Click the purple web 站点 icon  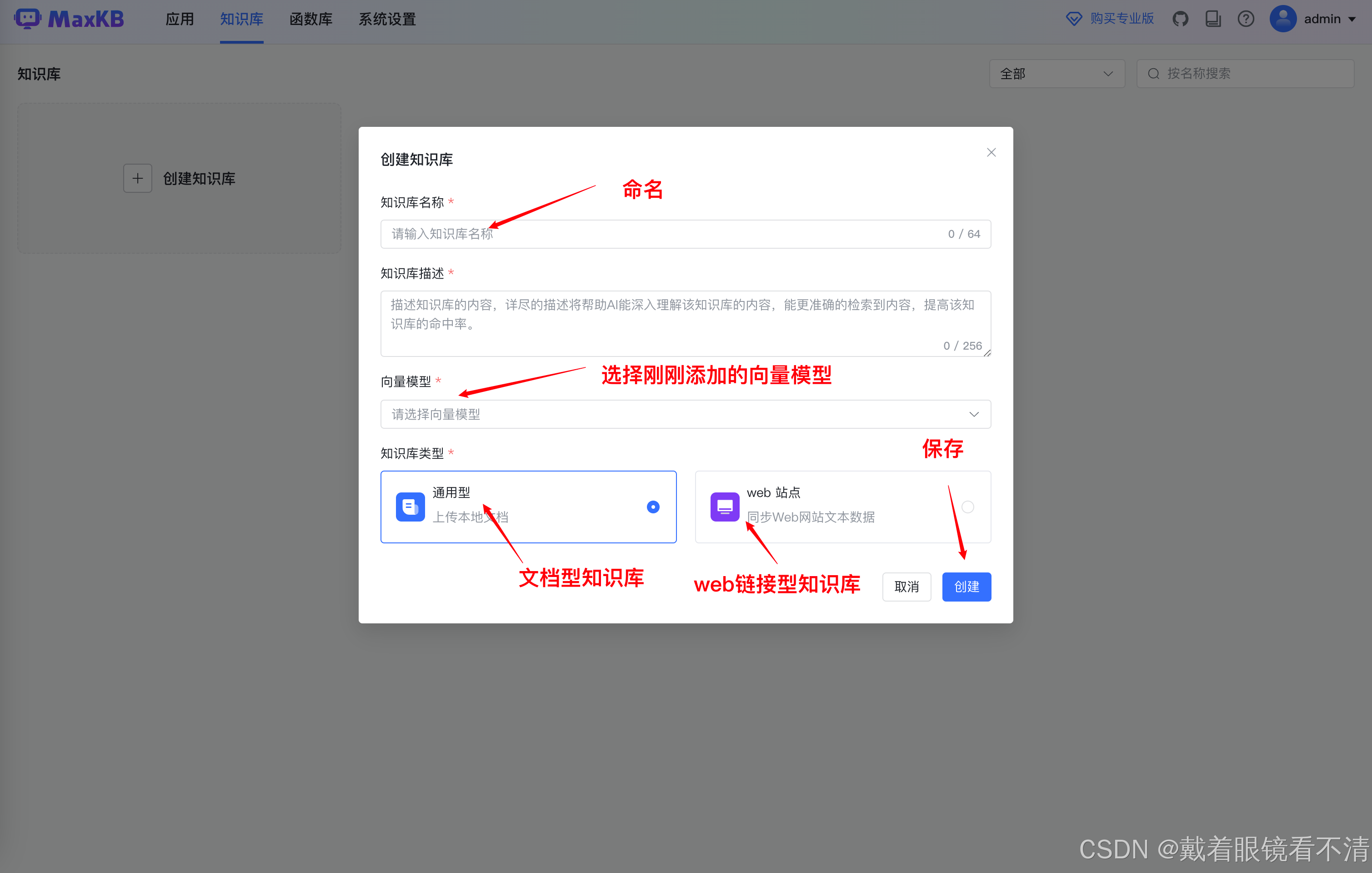(x=724, y=507)
